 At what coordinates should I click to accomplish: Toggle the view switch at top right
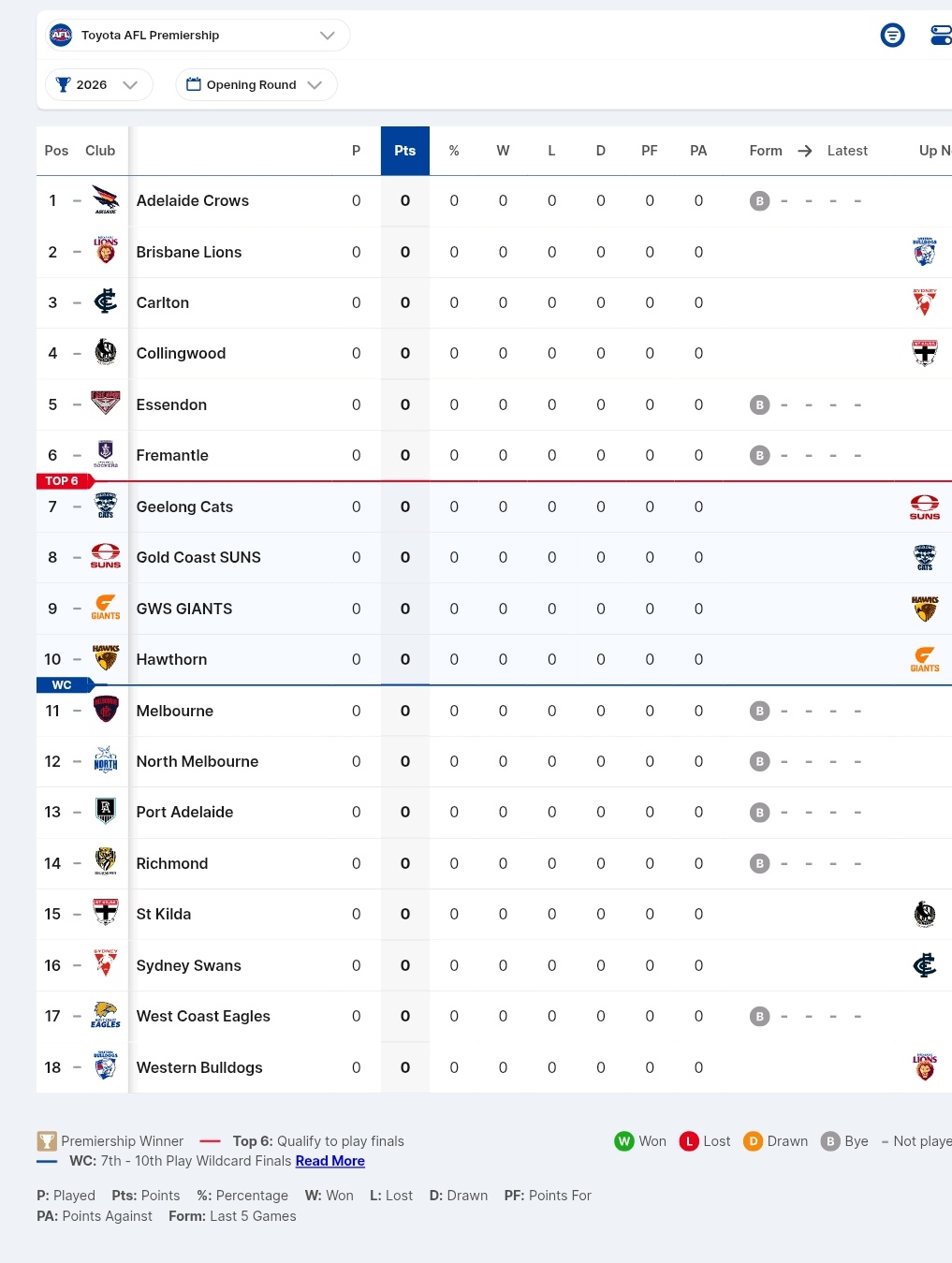point(940,36)
